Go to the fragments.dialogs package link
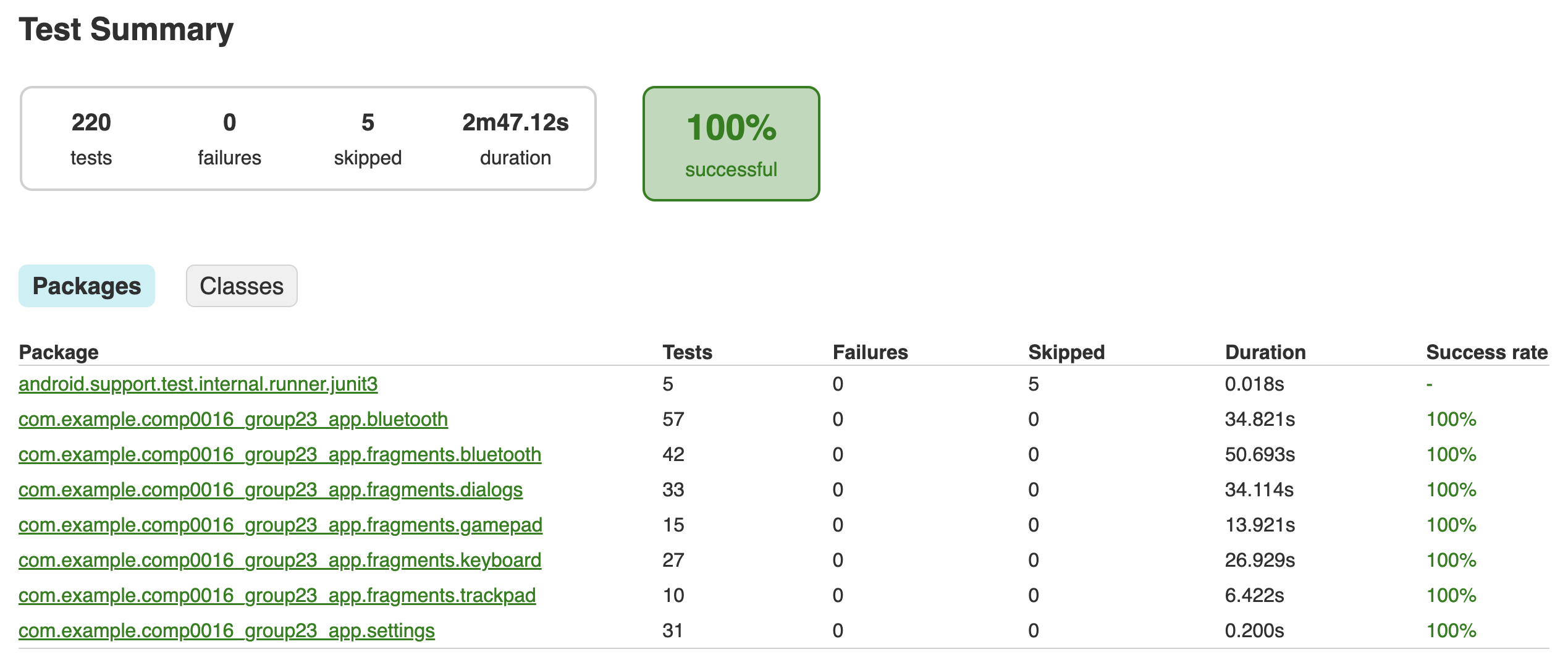 (x=271, y=490)
